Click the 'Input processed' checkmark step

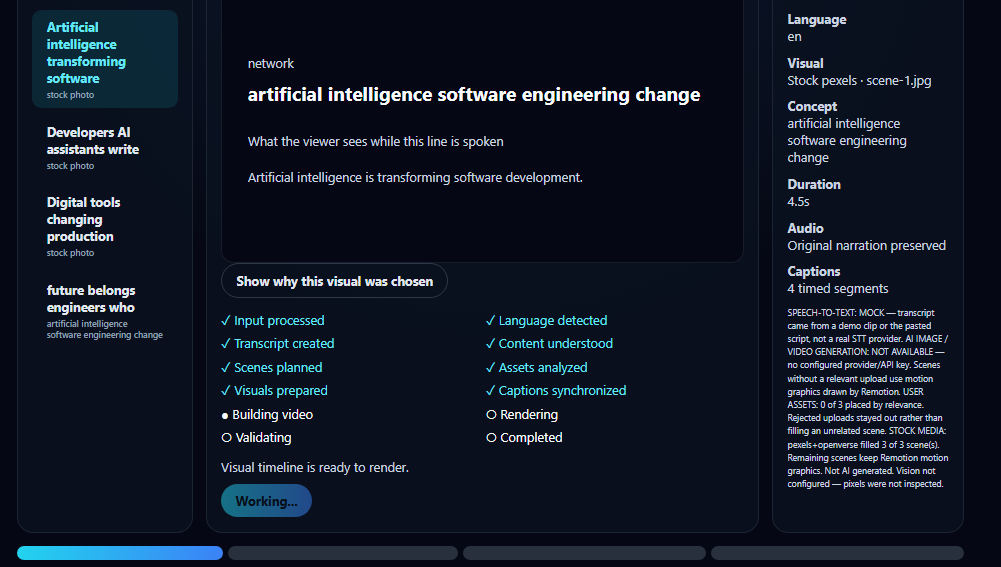pyautogui.click(x=273, y=321)
